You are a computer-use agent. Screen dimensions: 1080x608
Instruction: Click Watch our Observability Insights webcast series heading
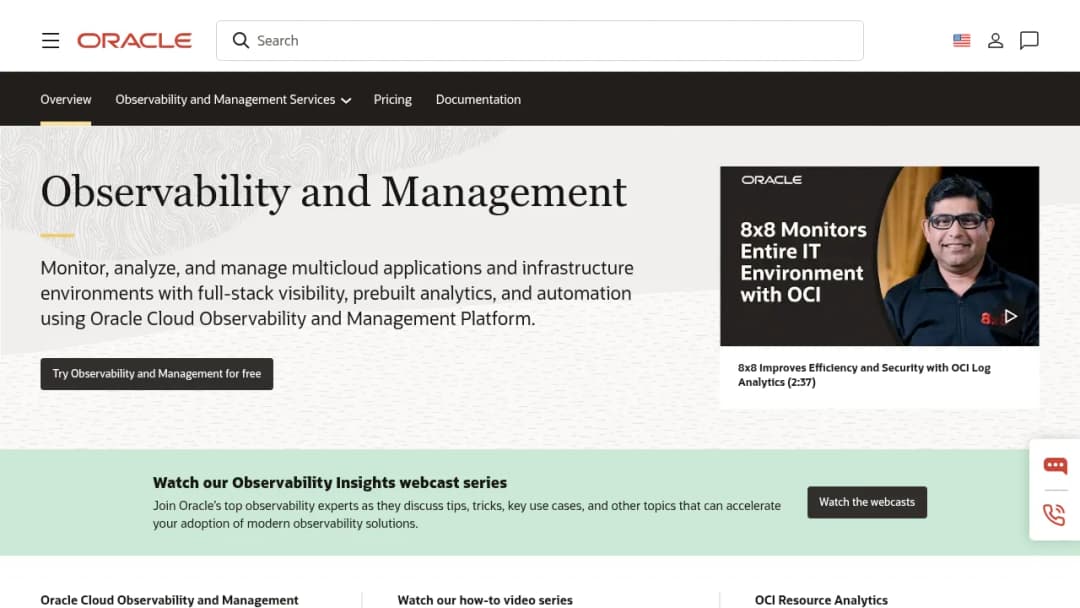point(330,483)
